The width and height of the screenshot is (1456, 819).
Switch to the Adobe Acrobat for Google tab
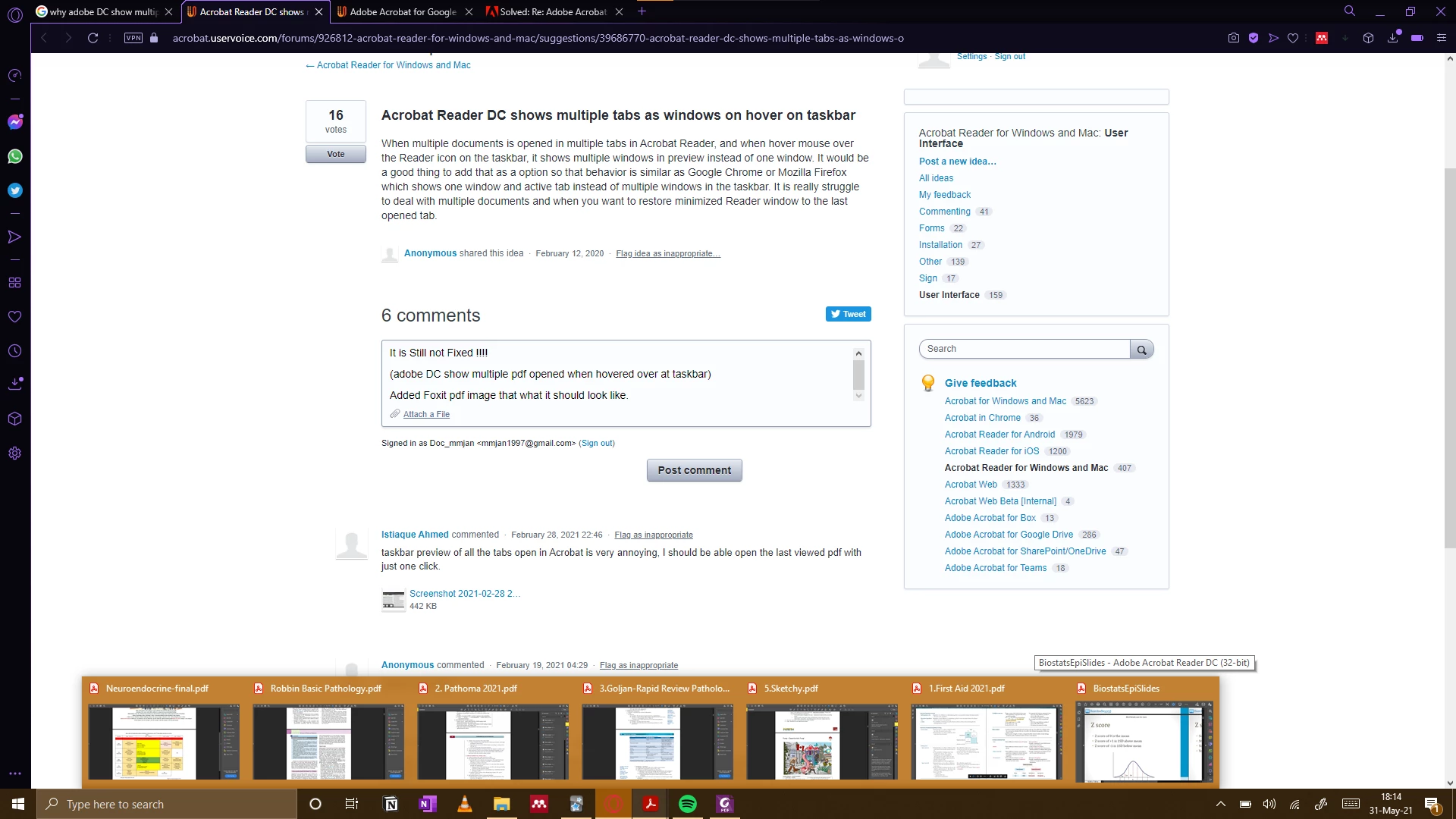(402, 11)
